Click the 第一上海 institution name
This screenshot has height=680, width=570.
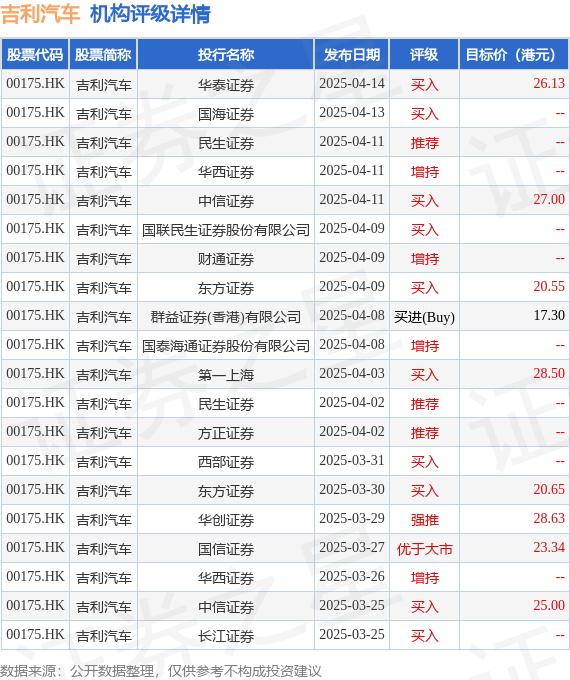click(x=226, y=375)
